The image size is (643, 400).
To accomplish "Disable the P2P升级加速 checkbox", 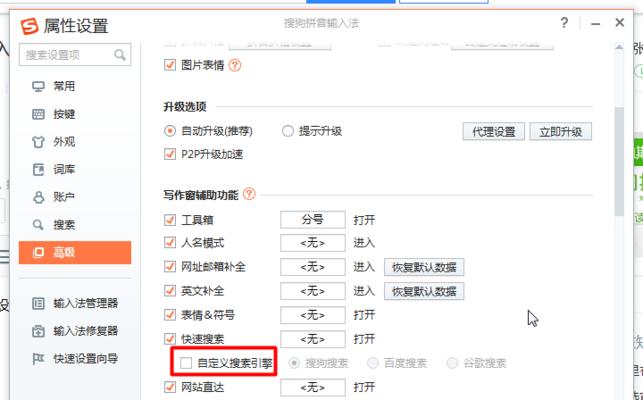I will click(x=170, y=154).
